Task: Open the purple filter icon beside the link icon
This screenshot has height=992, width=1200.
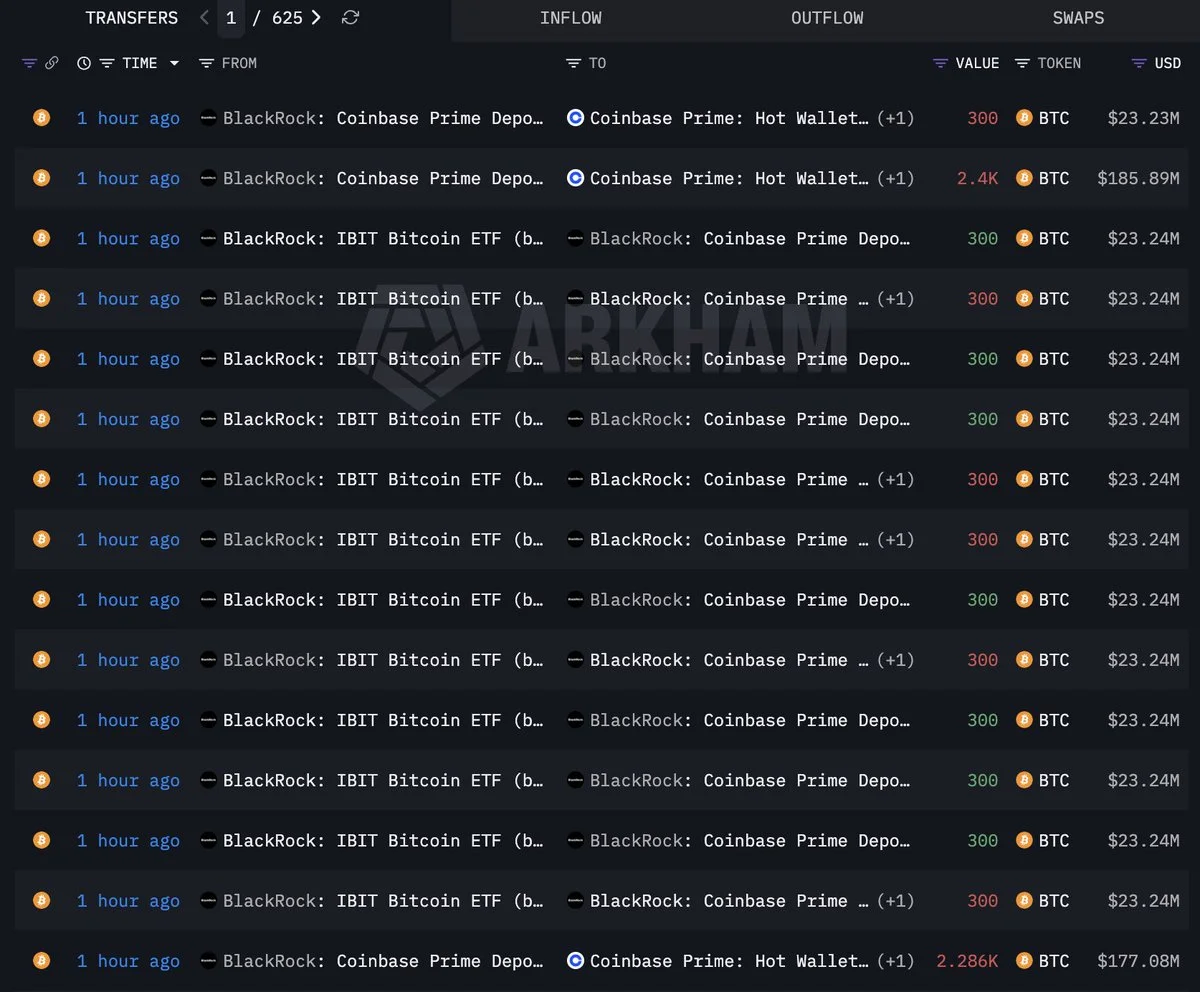Action: (x=29, y=63)
